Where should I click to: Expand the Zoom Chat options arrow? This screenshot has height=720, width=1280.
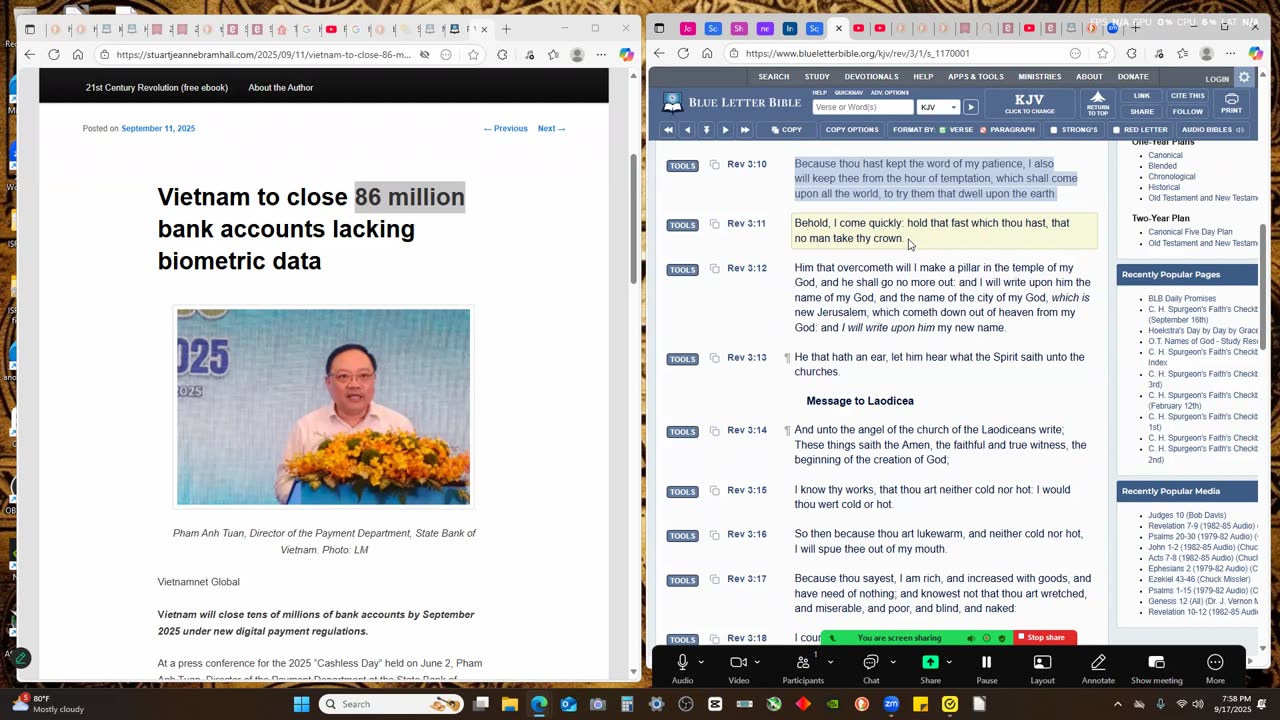click(x=893, y=662)
